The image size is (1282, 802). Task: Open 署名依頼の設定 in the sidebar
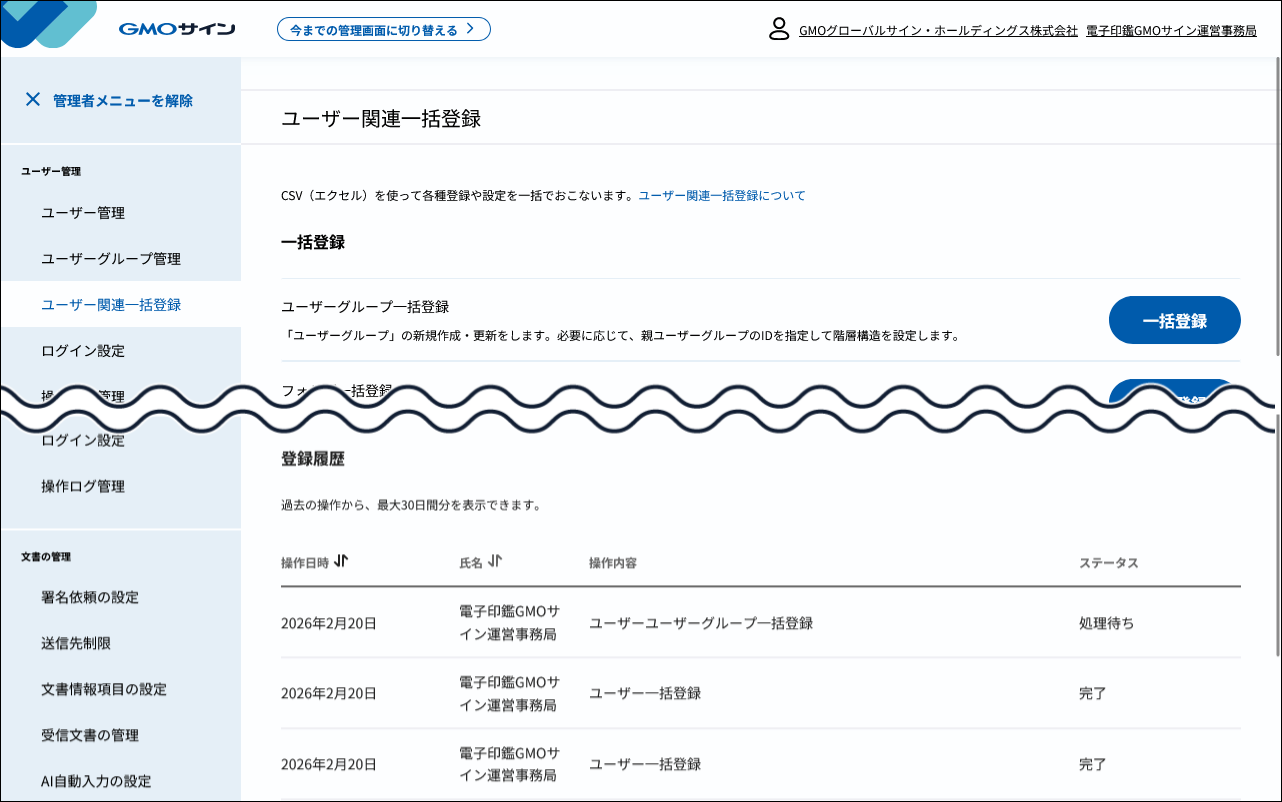91,597
